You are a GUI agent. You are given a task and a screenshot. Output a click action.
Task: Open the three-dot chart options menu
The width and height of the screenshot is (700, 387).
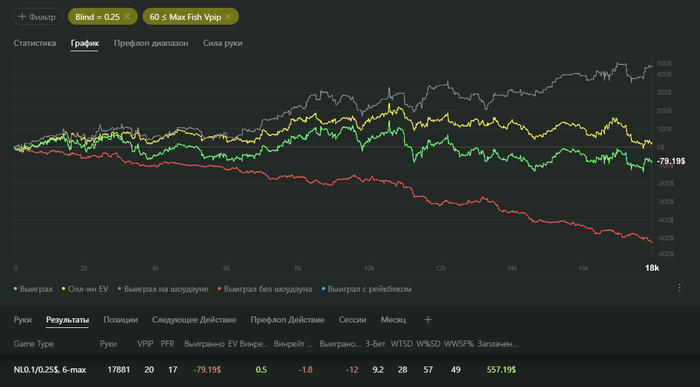pos(679,288)
